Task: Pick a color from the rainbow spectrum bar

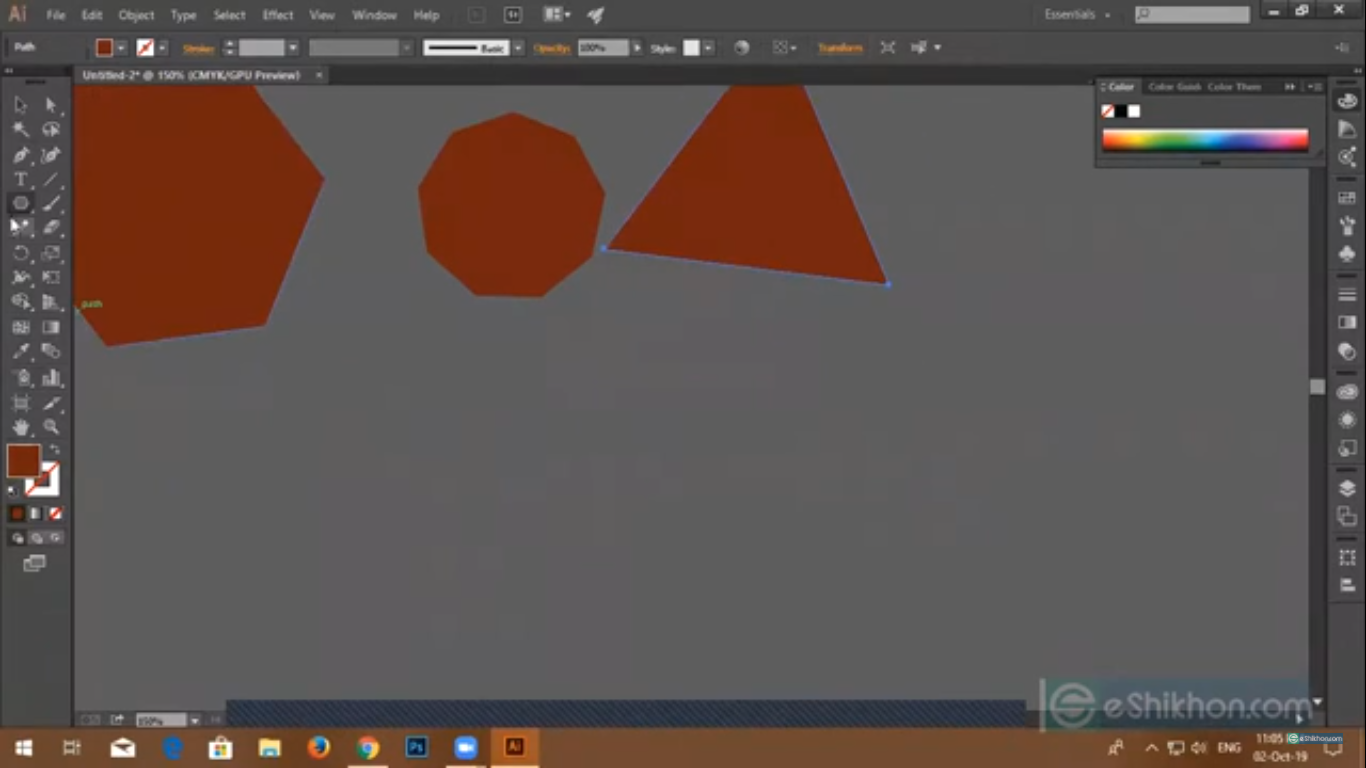Action: [1200, 139]
